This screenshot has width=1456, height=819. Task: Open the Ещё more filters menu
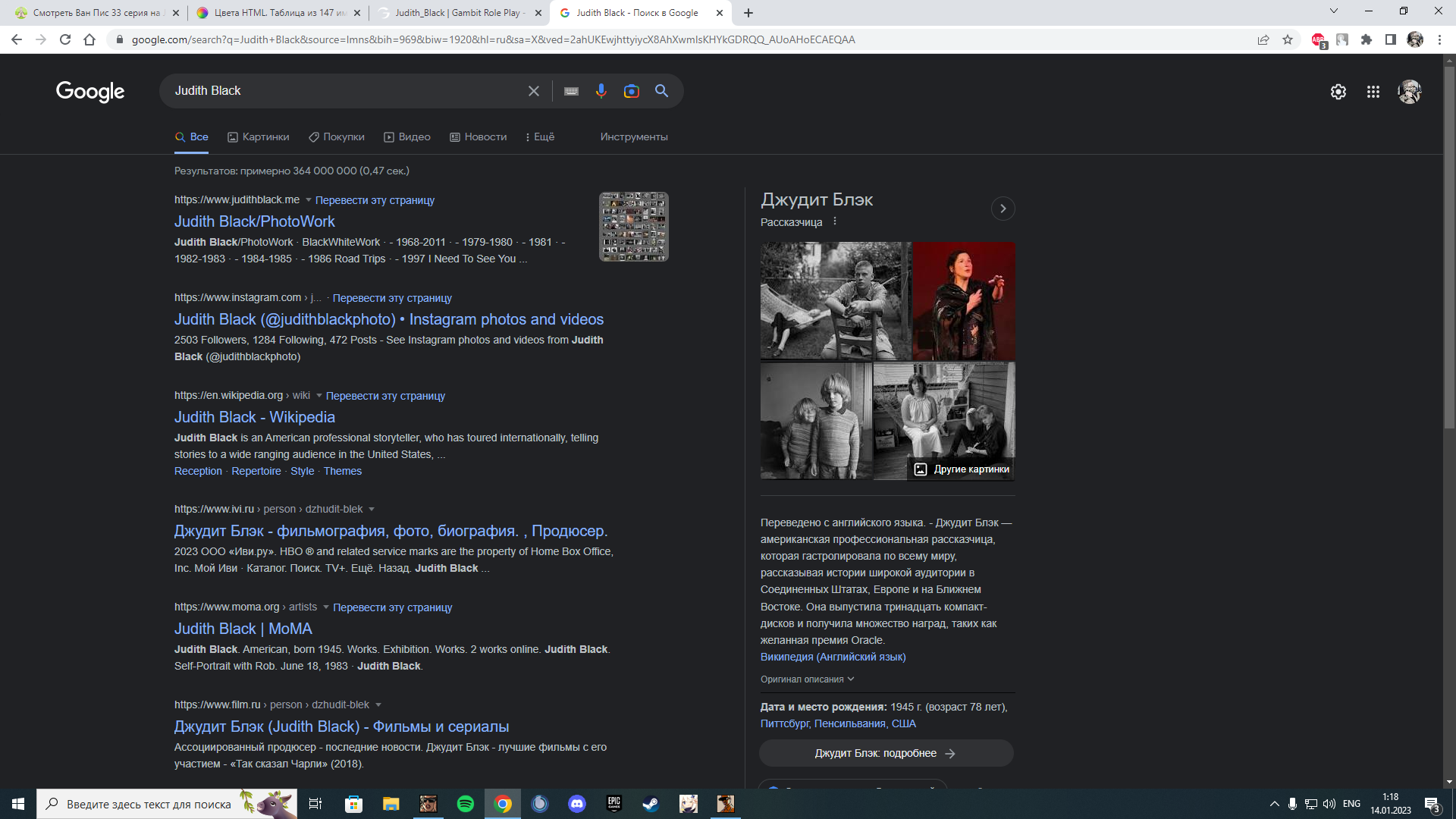click(540, 137)
